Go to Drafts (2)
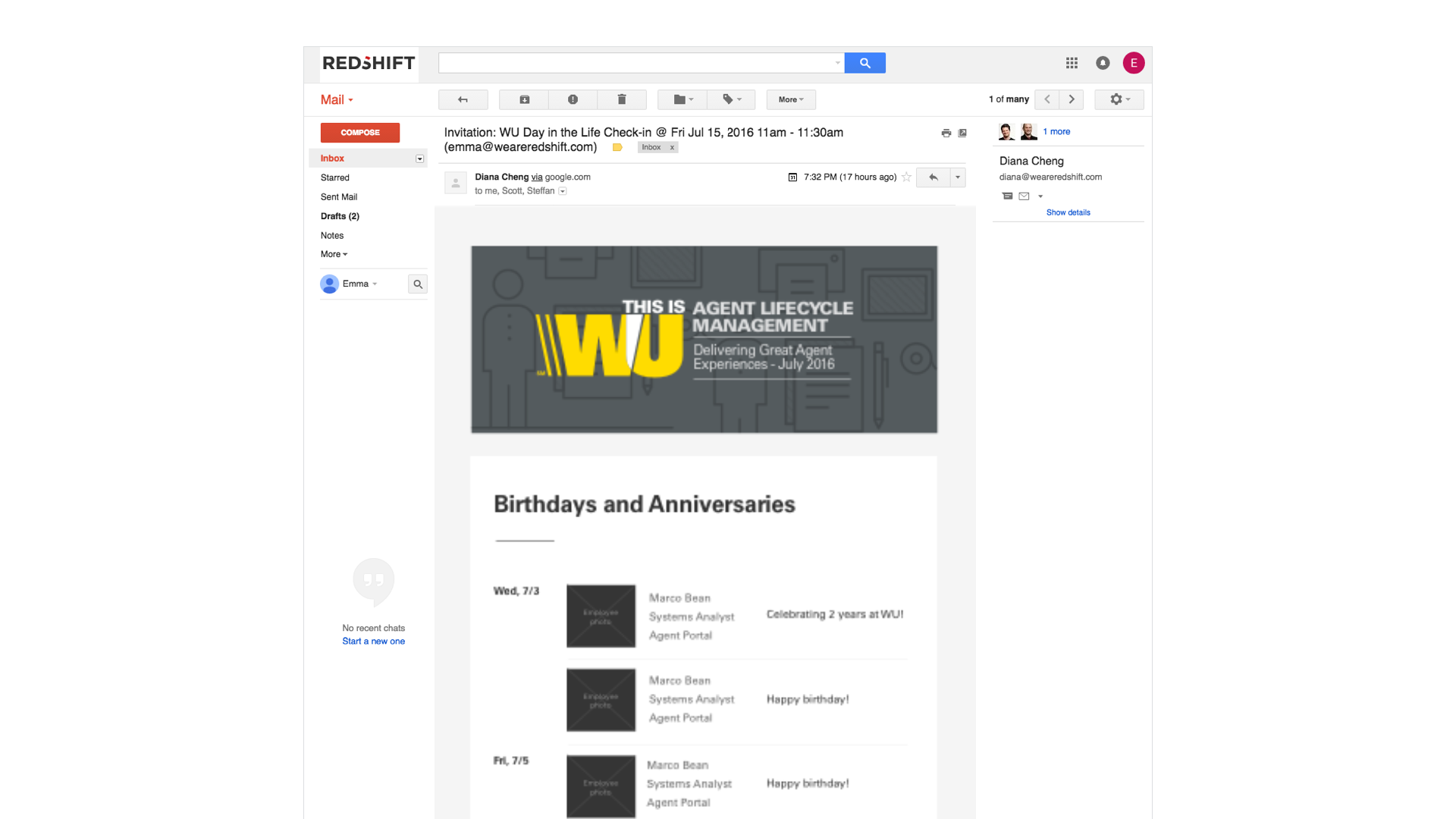Screen dimensions: 1456x819 [340, 216]
